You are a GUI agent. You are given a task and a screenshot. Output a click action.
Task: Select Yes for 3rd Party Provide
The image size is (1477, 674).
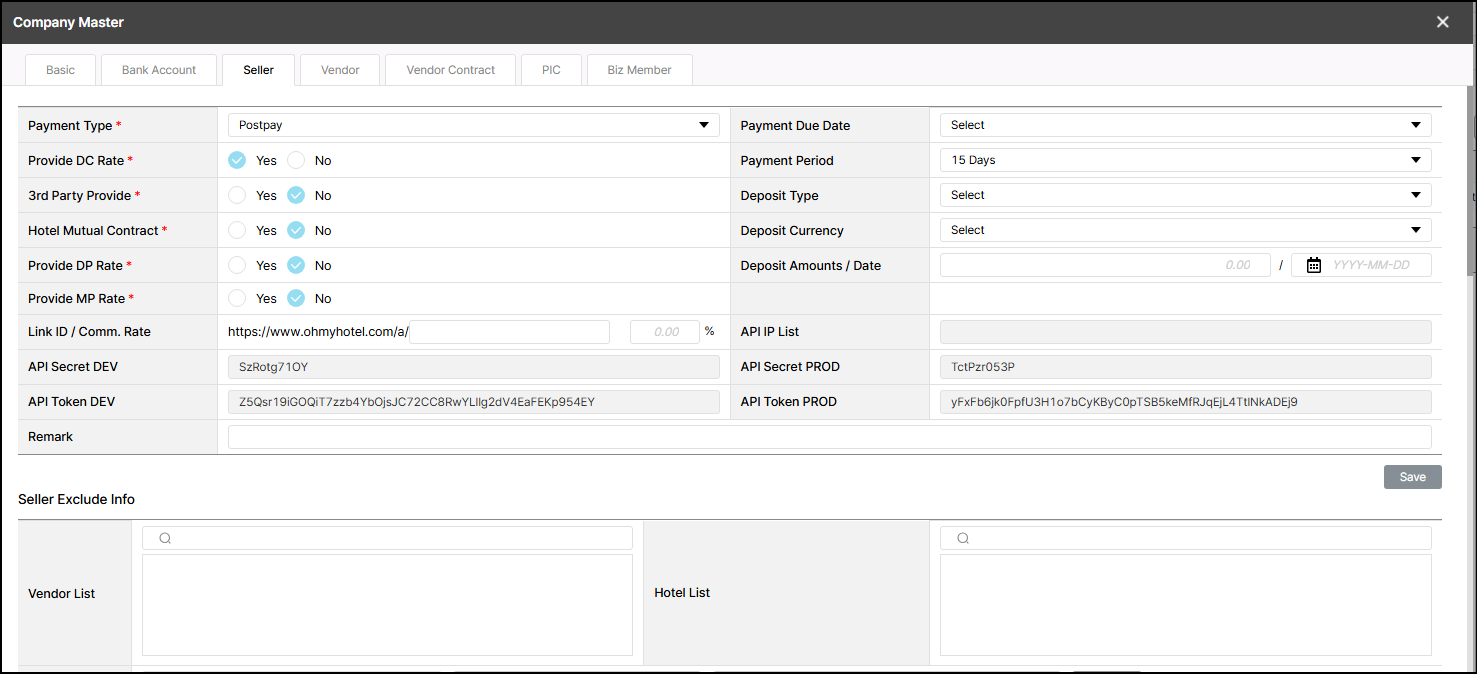[x=237, y=195]
